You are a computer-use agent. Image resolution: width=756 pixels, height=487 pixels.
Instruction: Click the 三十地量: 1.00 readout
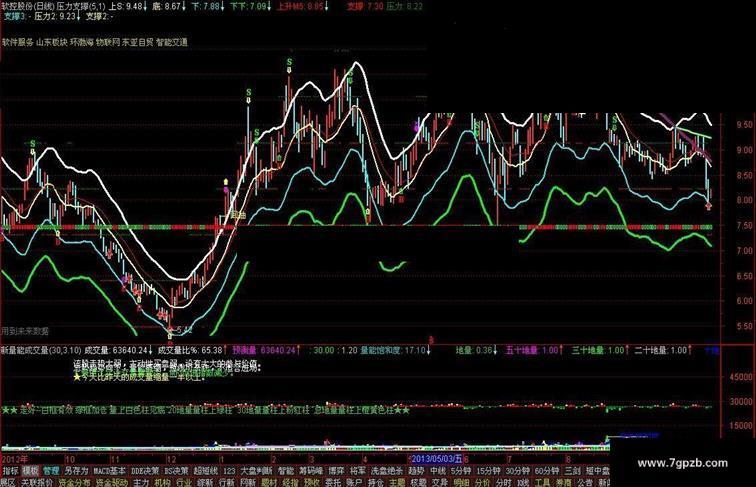(x=600, y=351)
